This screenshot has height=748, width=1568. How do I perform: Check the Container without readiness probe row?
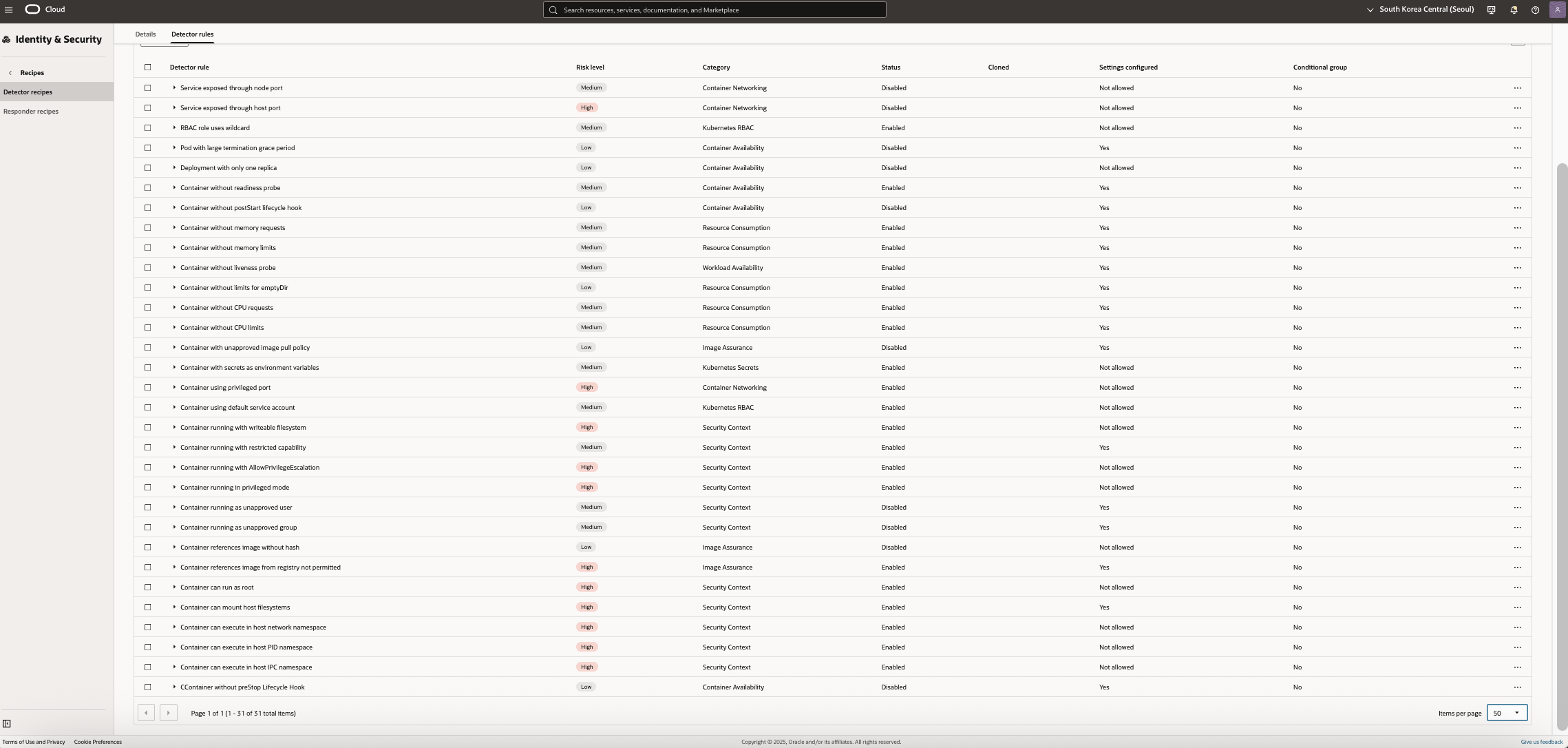(x=147, y=188)
